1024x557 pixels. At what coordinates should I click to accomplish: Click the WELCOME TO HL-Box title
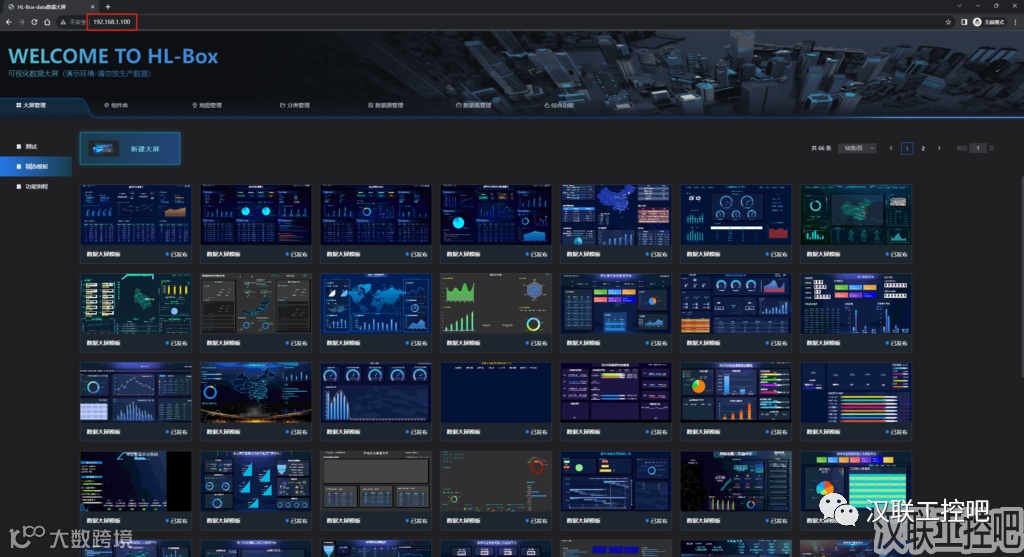click(x=113, y=56)
